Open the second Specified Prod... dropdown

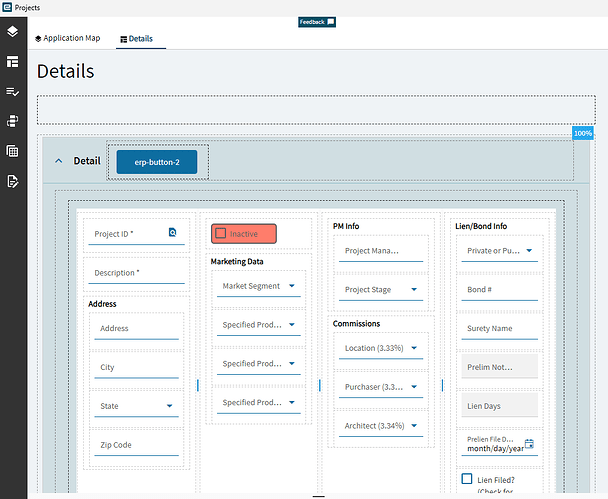pos(259,364)
